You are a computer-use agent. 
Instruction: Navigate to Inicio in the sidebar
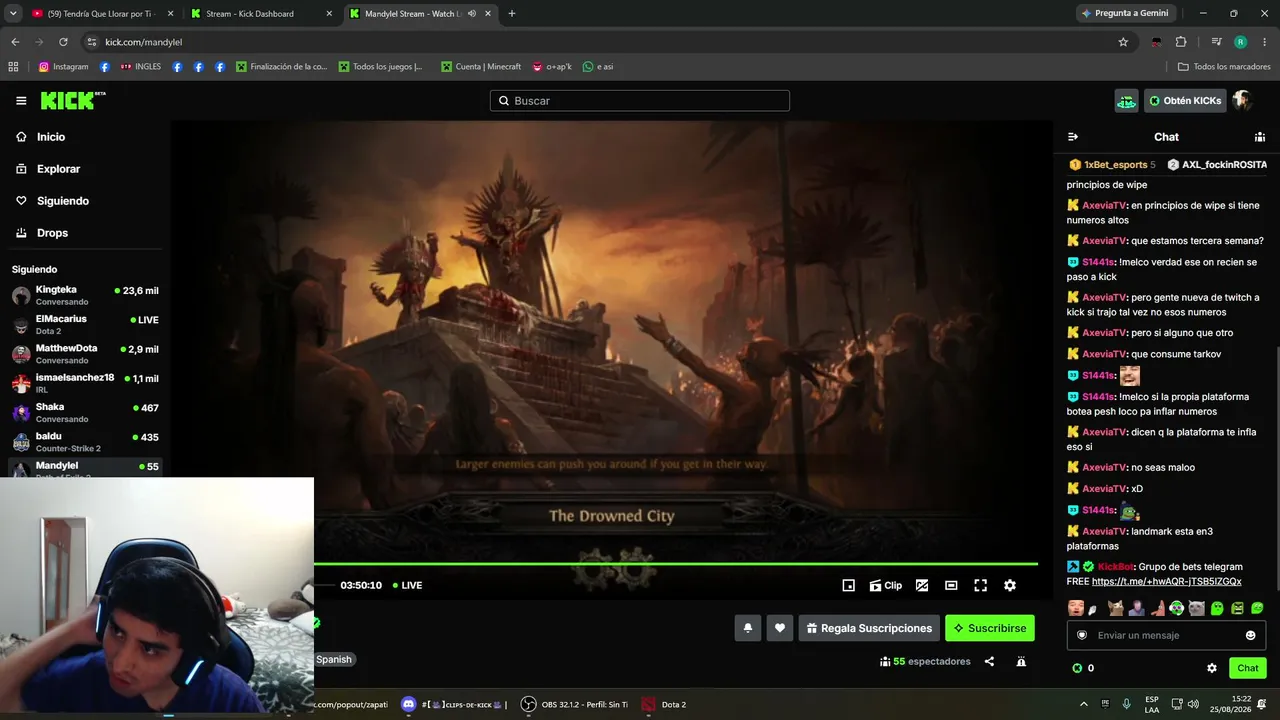85,137
